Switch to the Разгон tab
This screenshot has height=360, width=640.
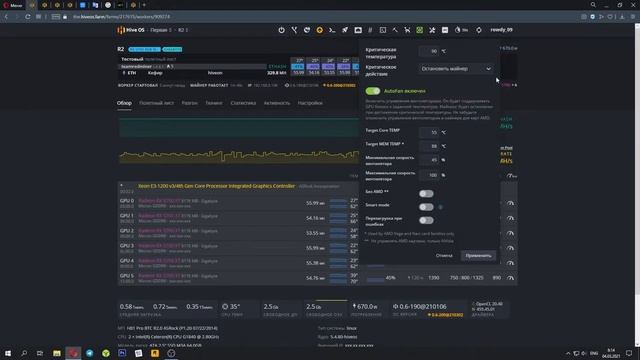pyautogui.click(x=189, y=103)
